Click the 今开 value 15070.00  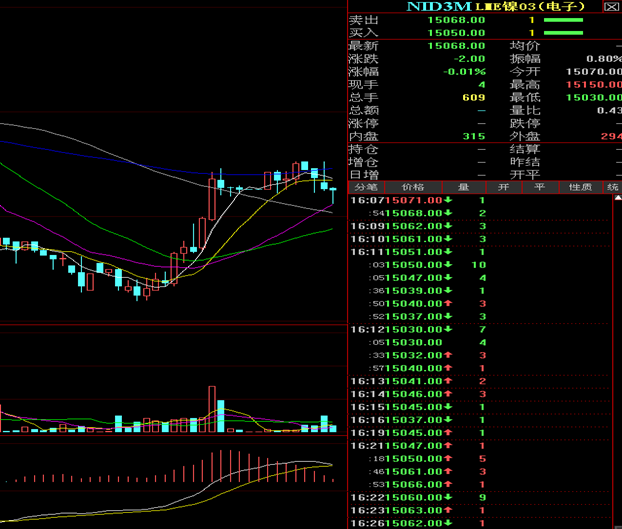point(594,72)
